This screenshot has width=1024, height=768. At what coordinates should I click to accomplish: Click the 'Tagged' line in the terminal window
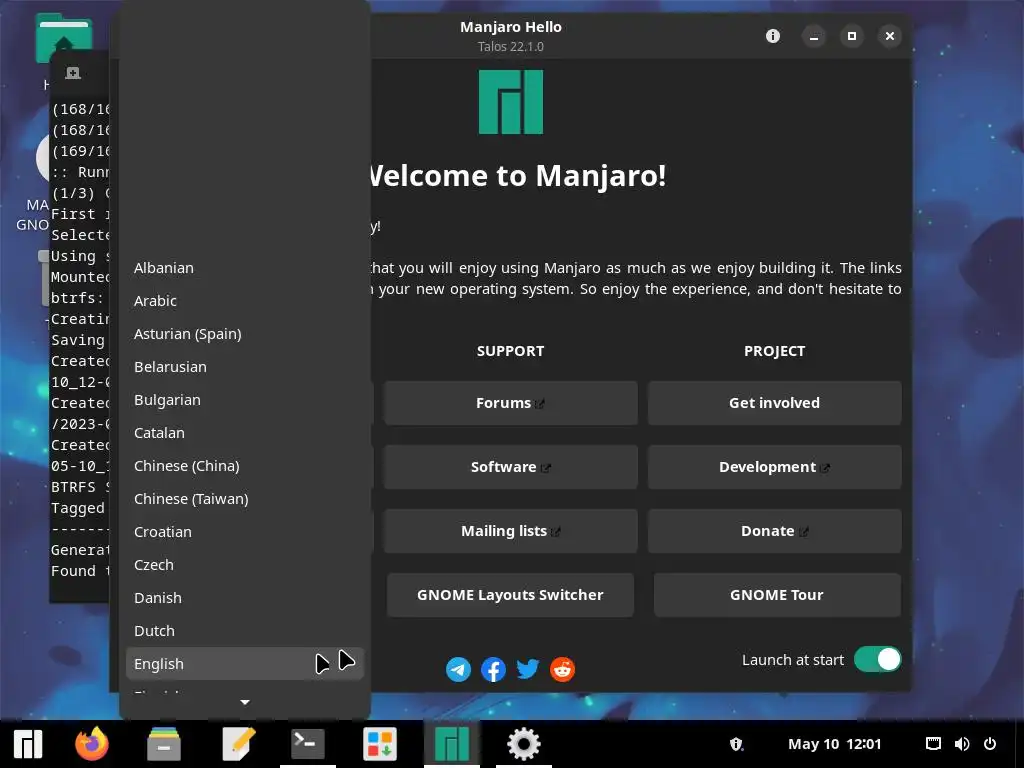coord(80,508)
